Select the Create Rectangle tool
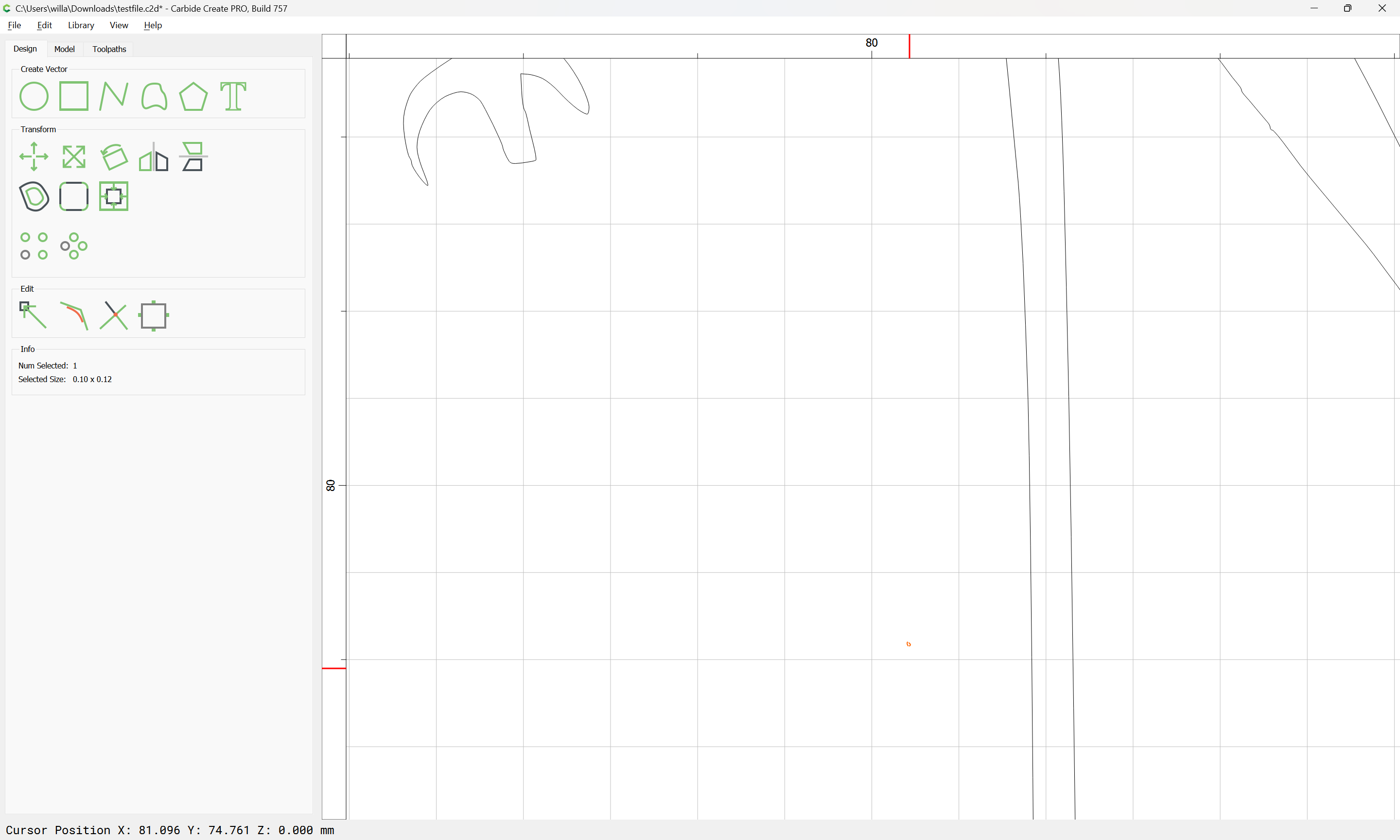 pos(73,96)
